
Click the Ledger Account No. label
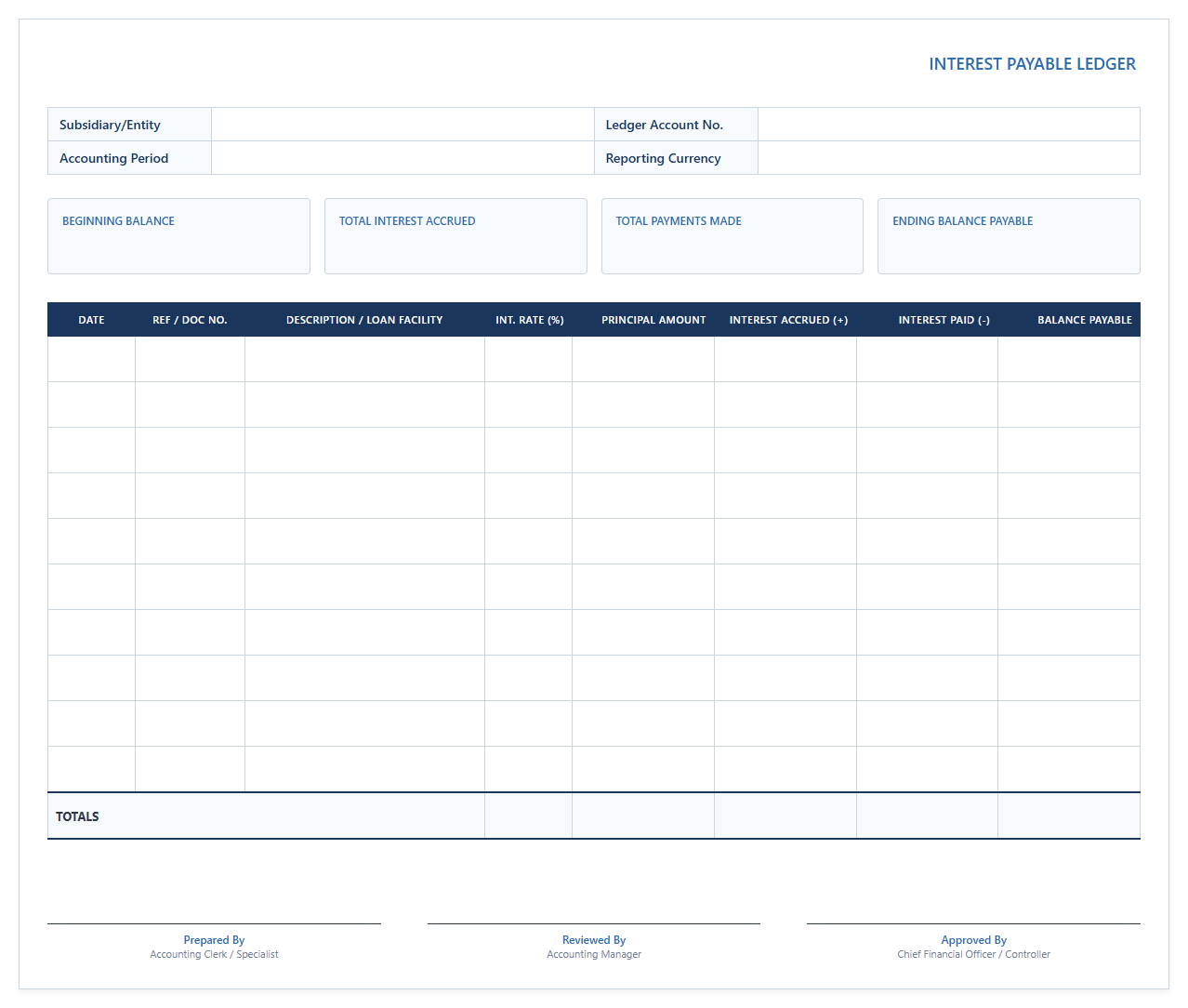coord(664,125)
